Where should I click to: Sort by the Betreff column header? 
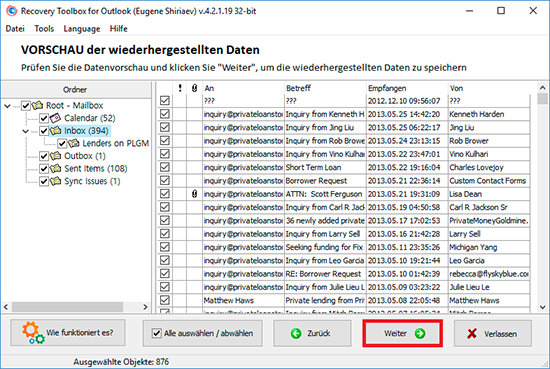(x=325, y=88)
